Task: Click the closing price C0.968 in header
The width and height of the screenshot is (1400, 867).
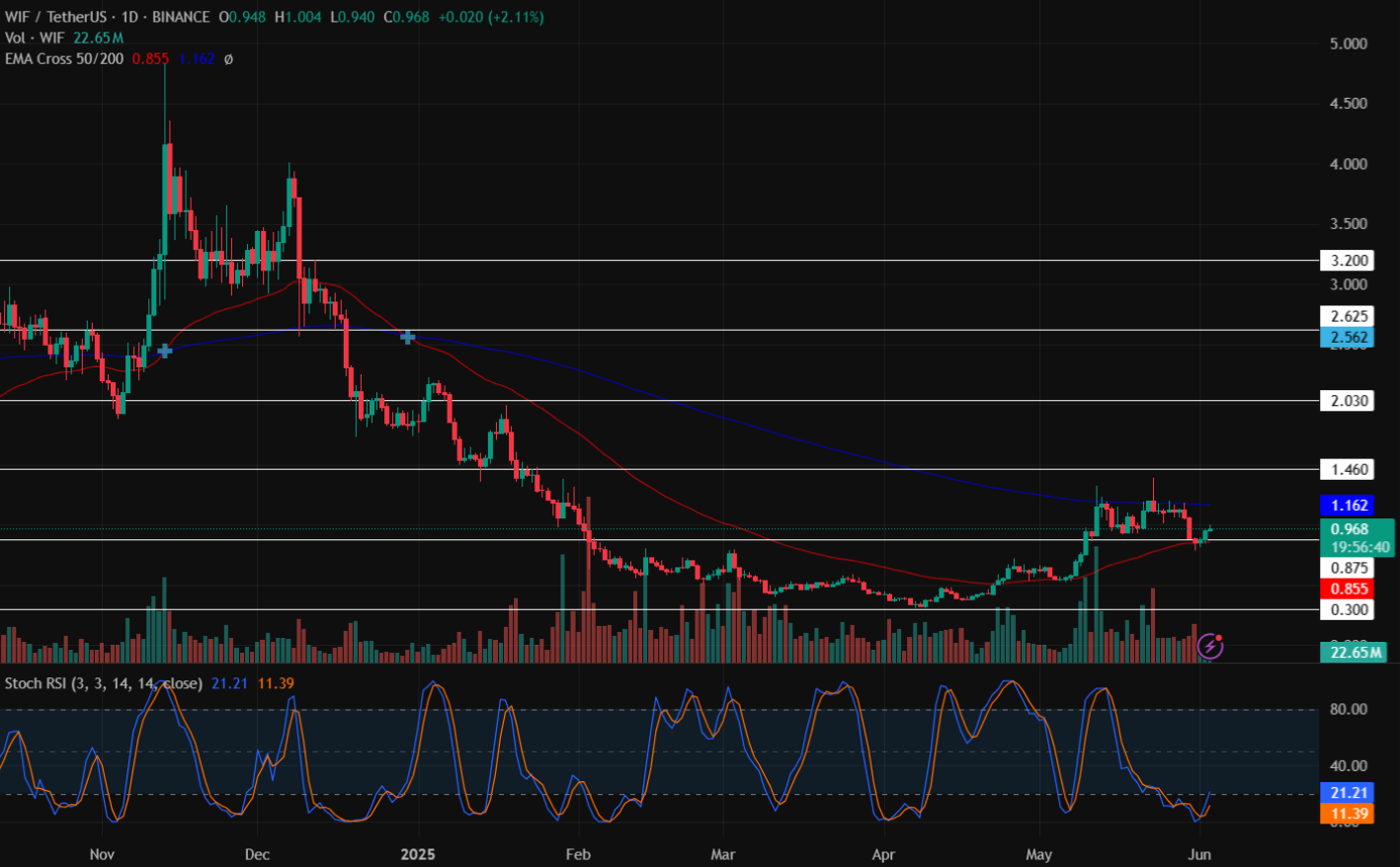Action: [x=406, y=17]
